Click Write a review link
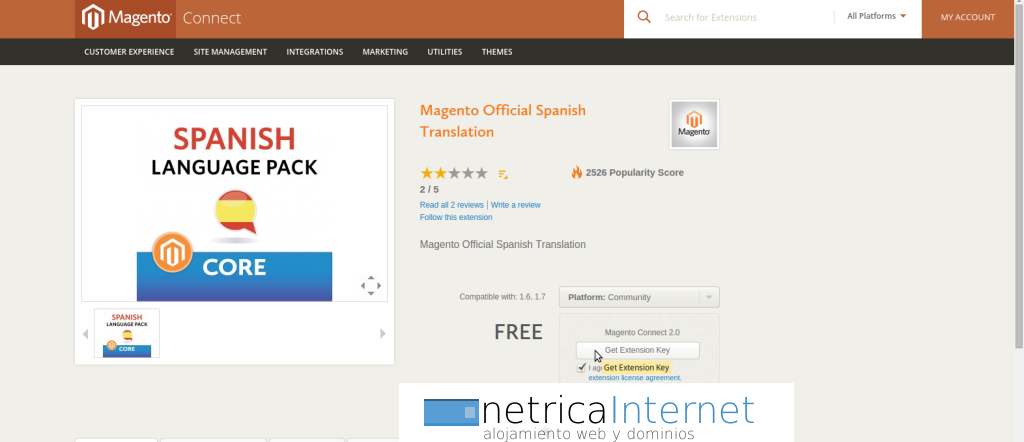Viewport: 1024px width, 442px height. click(516, 205)
